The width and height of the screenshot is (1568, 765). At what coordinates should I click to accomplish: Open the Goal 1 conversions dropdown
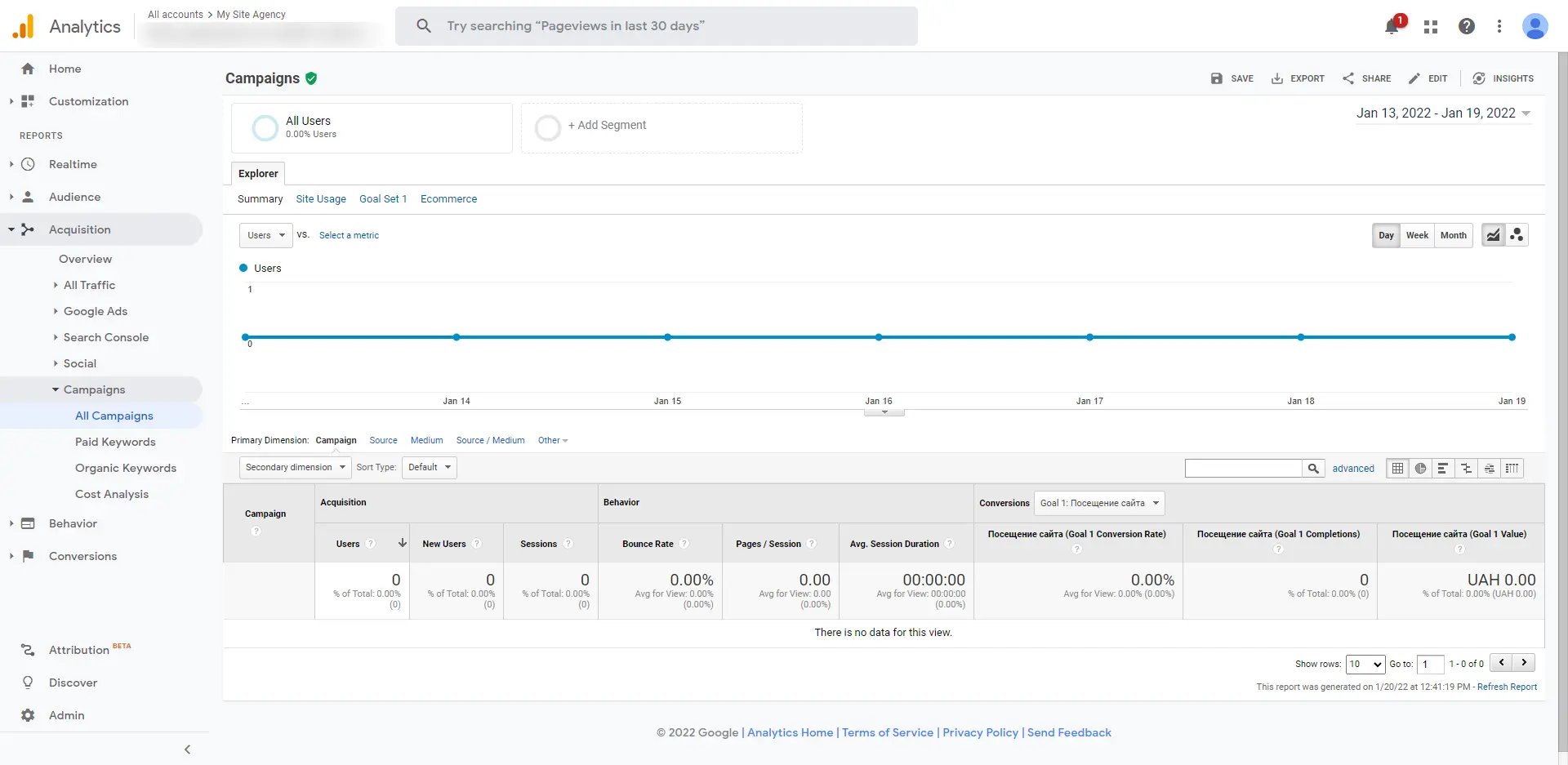[1098, 503]
